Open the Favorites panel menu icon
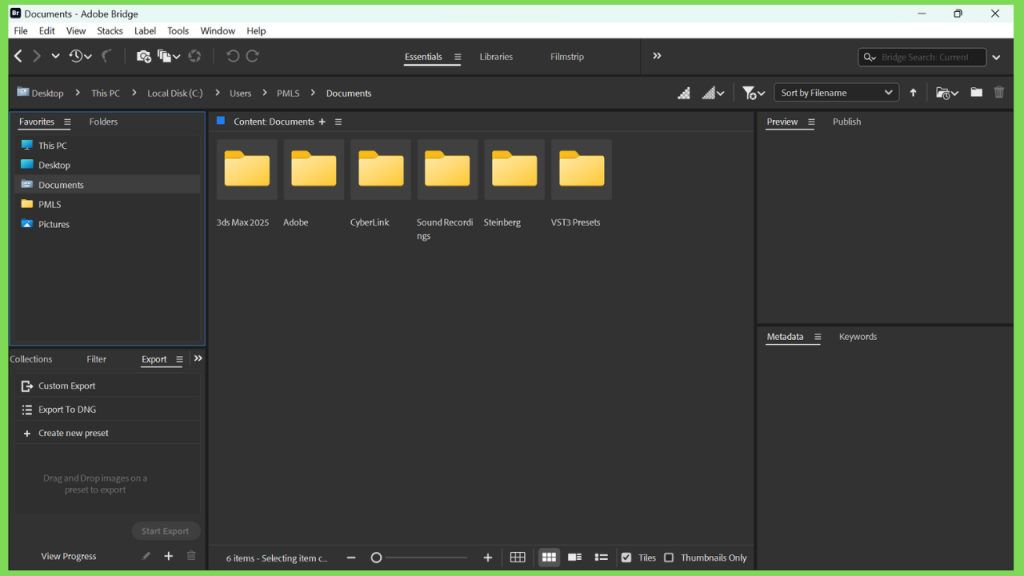Viewport: 1024px width, 576px height. point(67,121)
